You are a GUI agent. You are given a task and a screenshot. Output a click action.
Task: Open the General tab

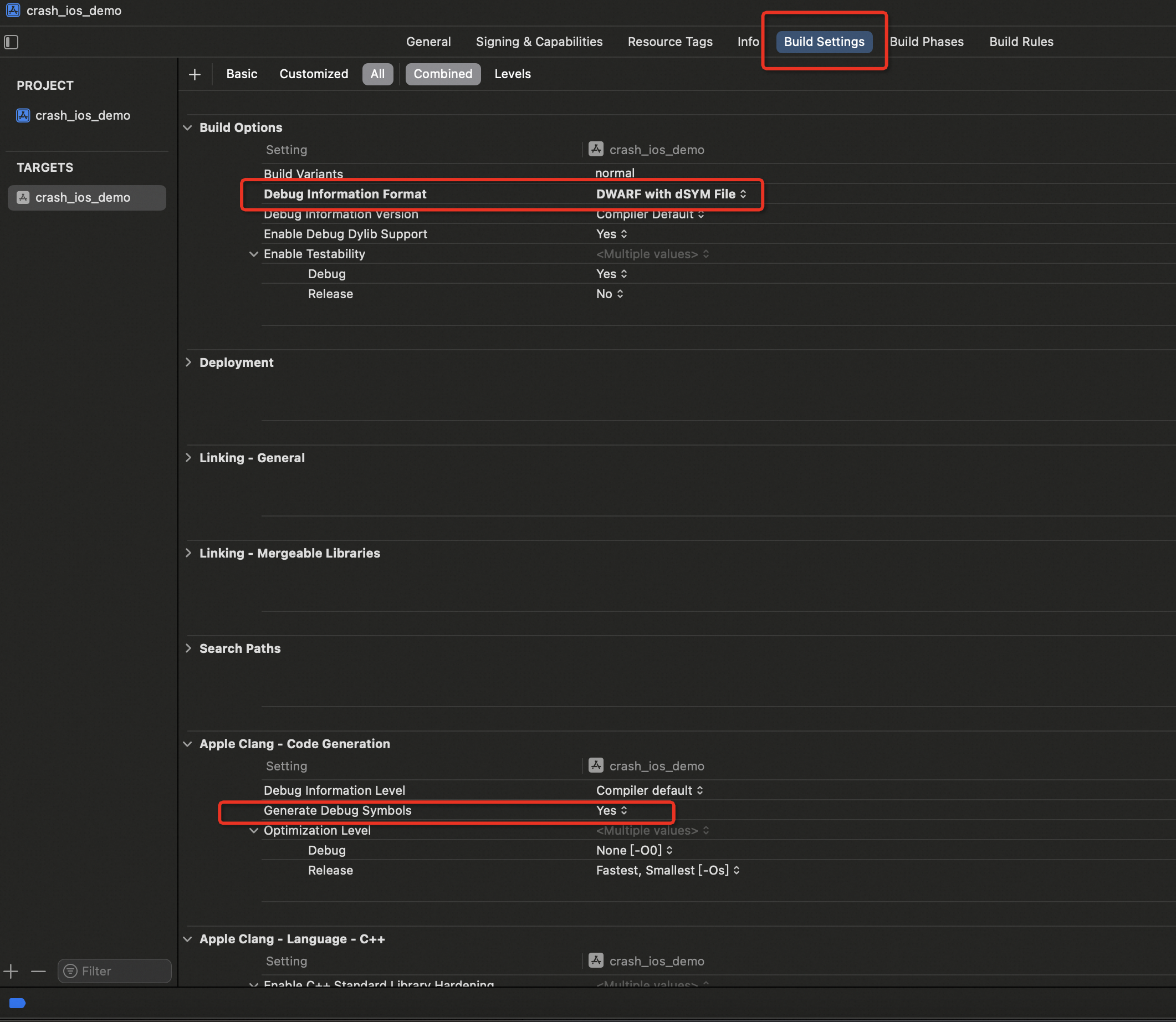point(428,42)
